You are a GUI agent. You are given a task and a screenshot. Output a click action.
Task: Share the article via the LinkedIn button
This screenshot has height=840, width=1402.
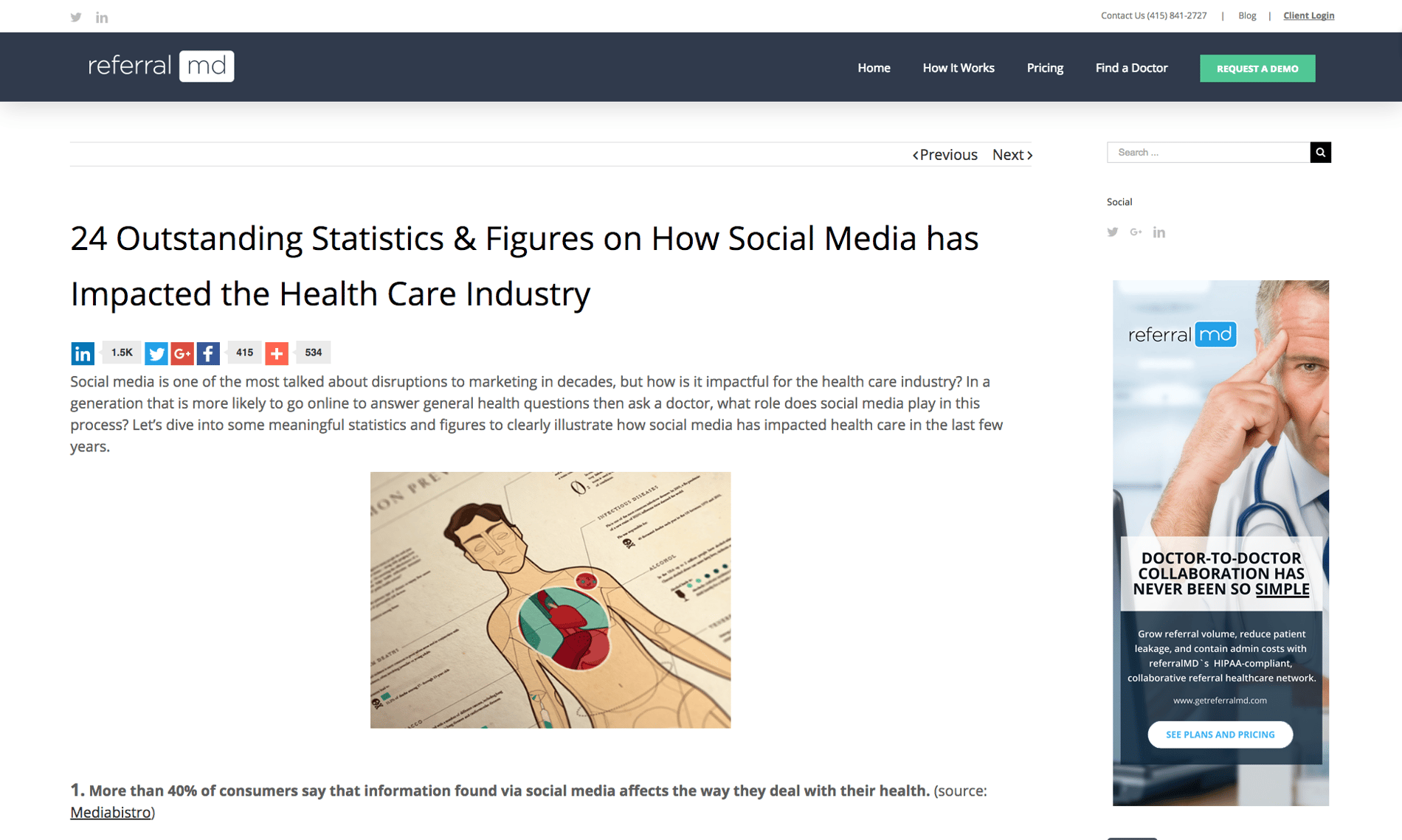(83, 353)
